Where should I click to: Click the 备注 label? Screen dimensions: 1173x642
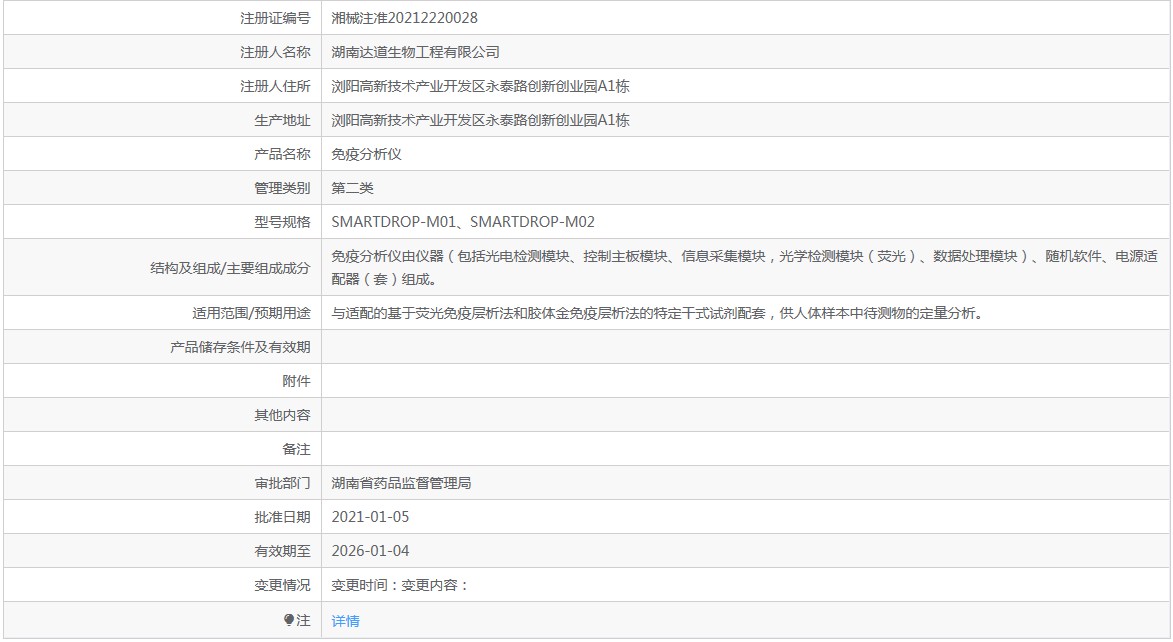(296, 449)
